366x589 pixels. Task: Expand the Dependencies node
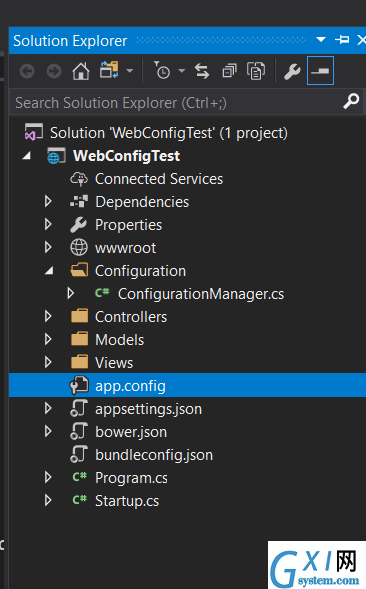48,202
